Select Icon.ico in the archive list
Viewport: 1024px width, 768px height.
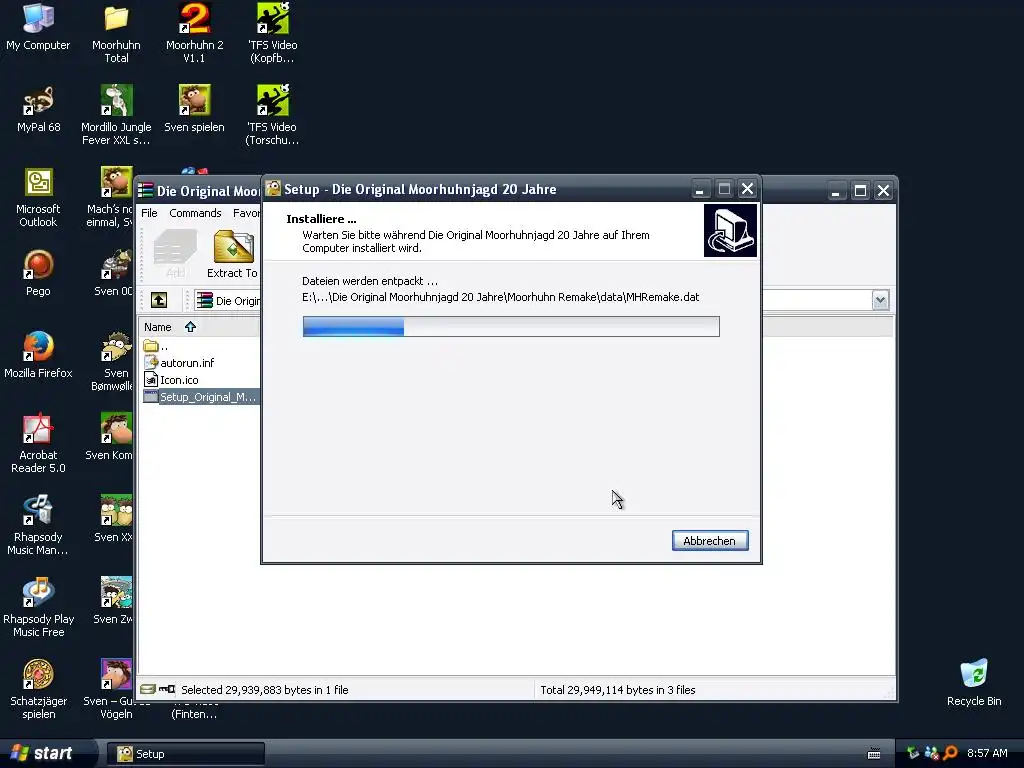click(171, 379)
